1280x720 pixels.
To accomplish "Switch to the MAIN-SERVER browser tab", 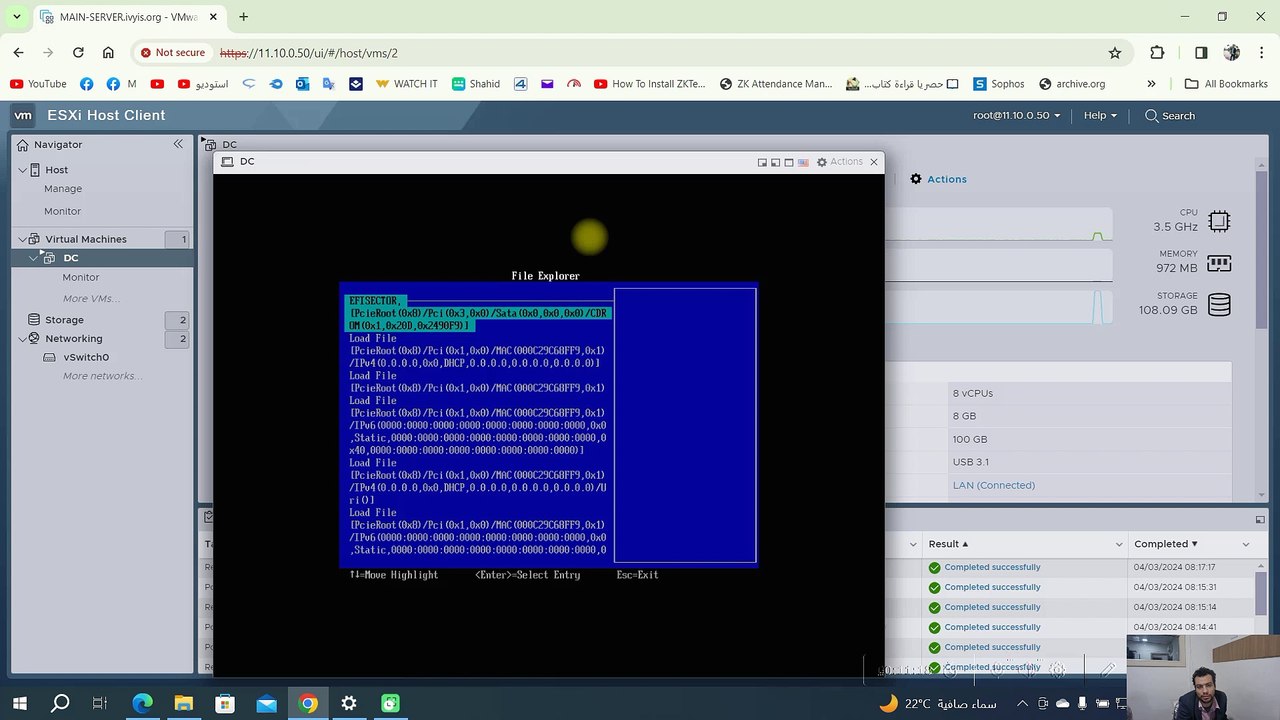I will [x=128, y=17].
